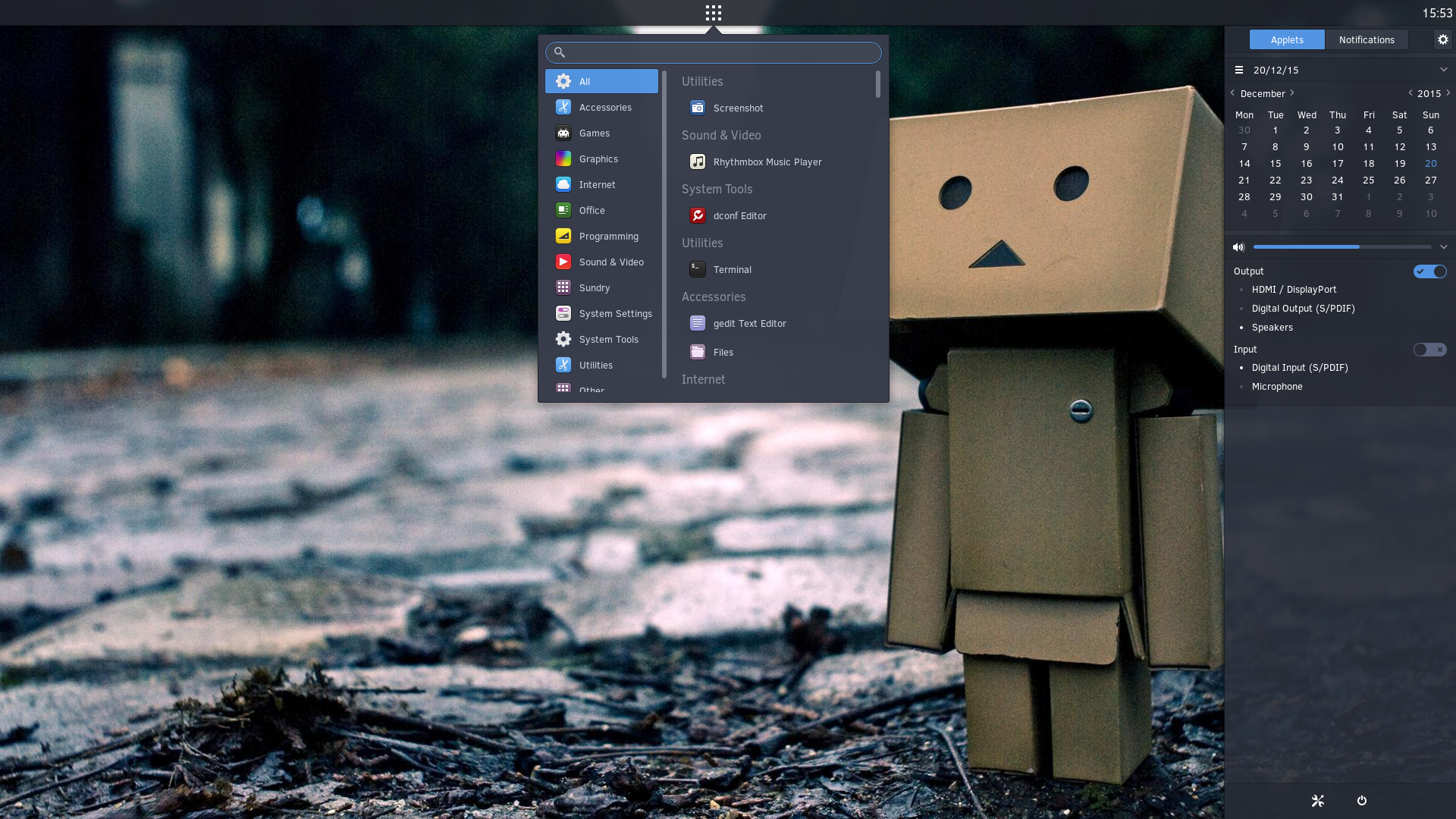Select December 14 in calendar
1456x819 pixels.
(1244, 164)
